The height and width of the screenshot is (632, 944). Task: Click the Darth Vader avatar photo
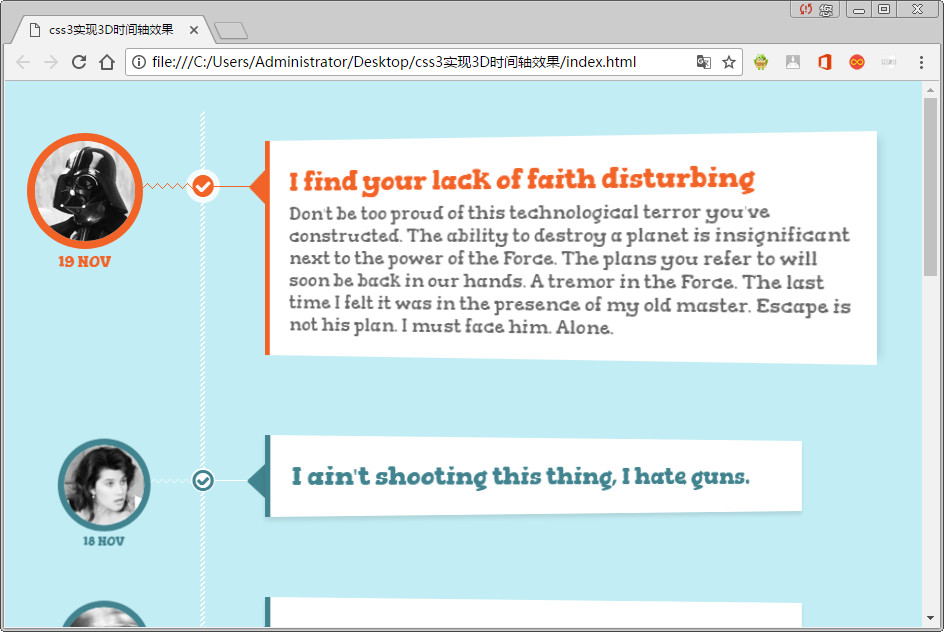[x=85, y=191]
